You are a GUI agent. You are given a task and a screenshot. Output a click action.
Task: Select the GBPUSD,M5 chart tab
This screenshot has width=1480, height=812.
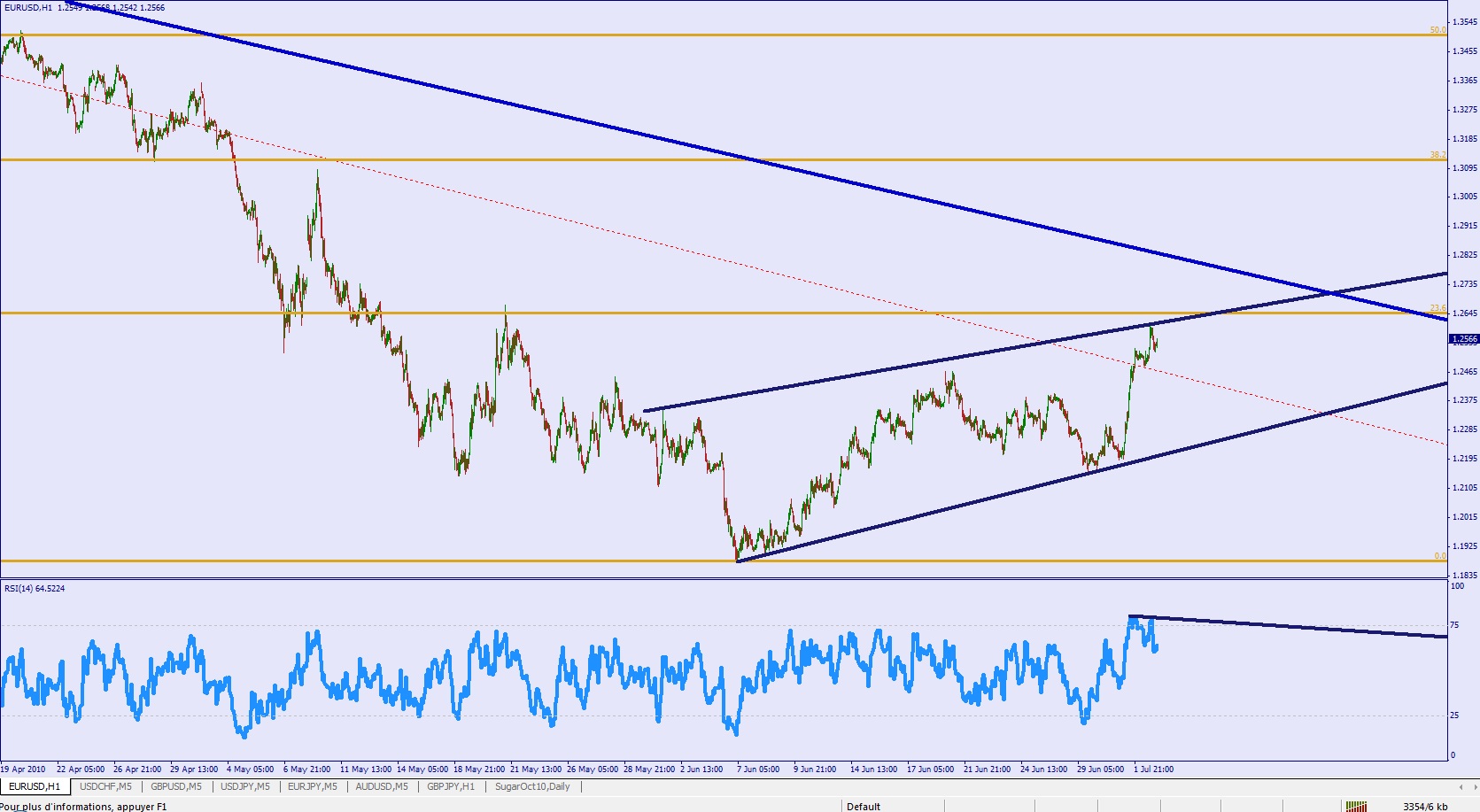coord(176,786)
